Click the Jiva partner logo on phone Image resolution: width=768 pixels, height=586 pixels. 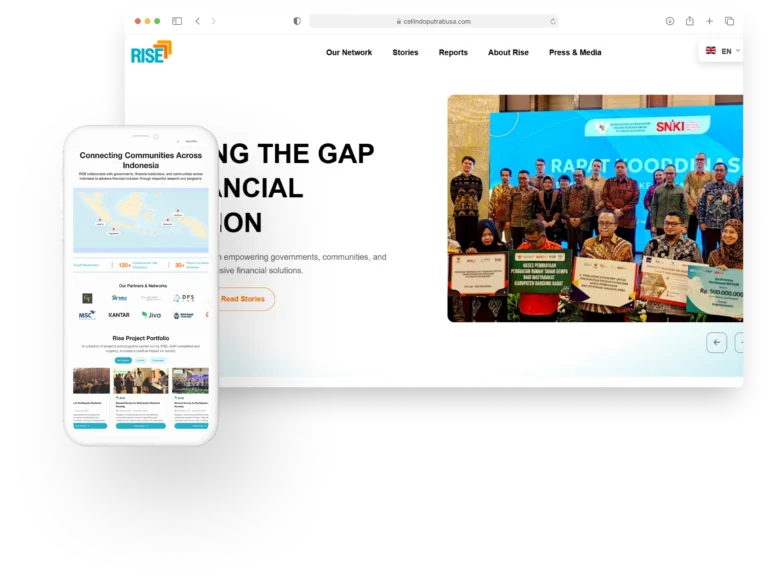tap(151, 315)
